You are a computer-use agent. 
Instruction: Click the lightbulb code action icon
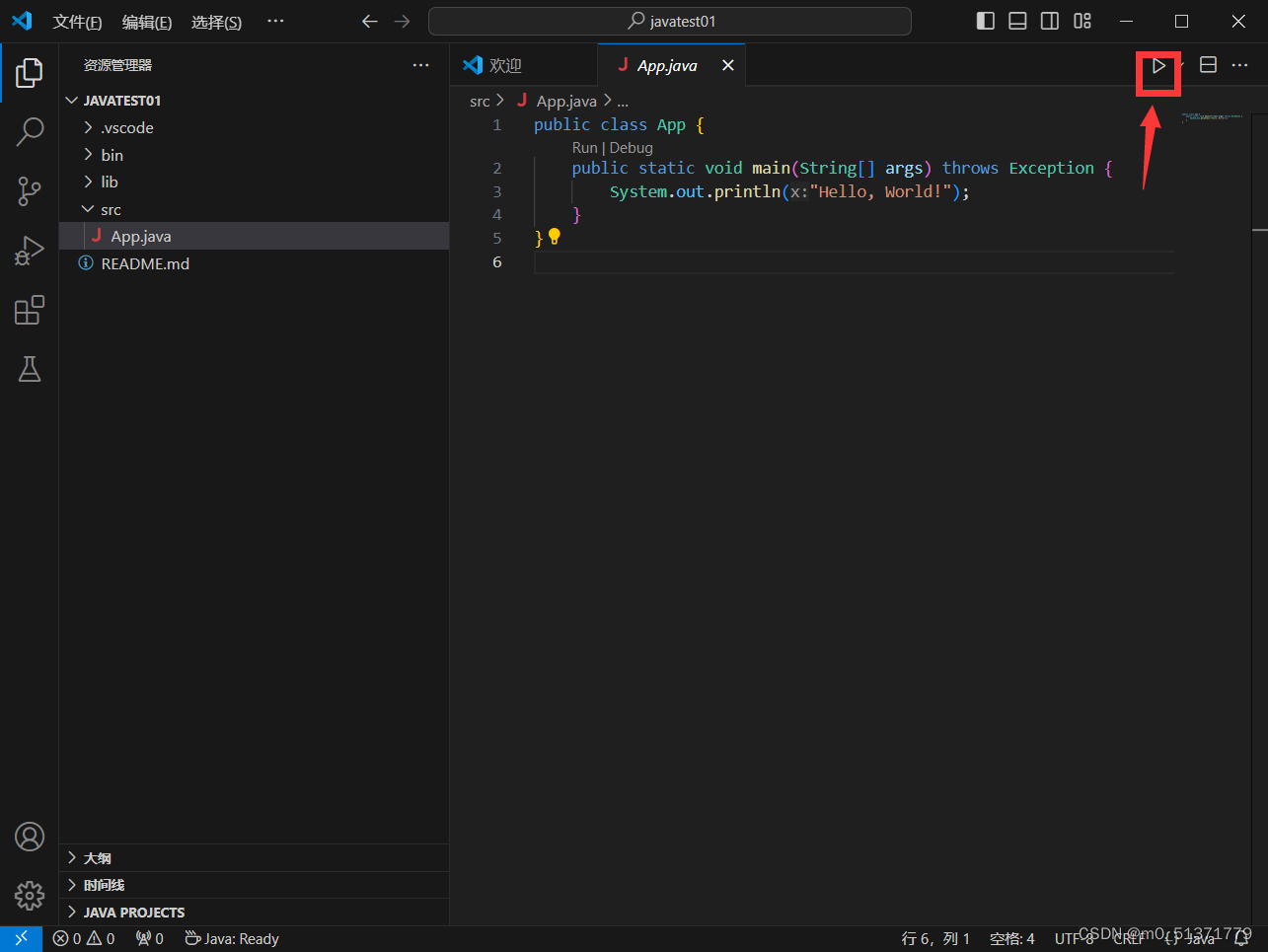pyautogui.click(x=555, y=237)
